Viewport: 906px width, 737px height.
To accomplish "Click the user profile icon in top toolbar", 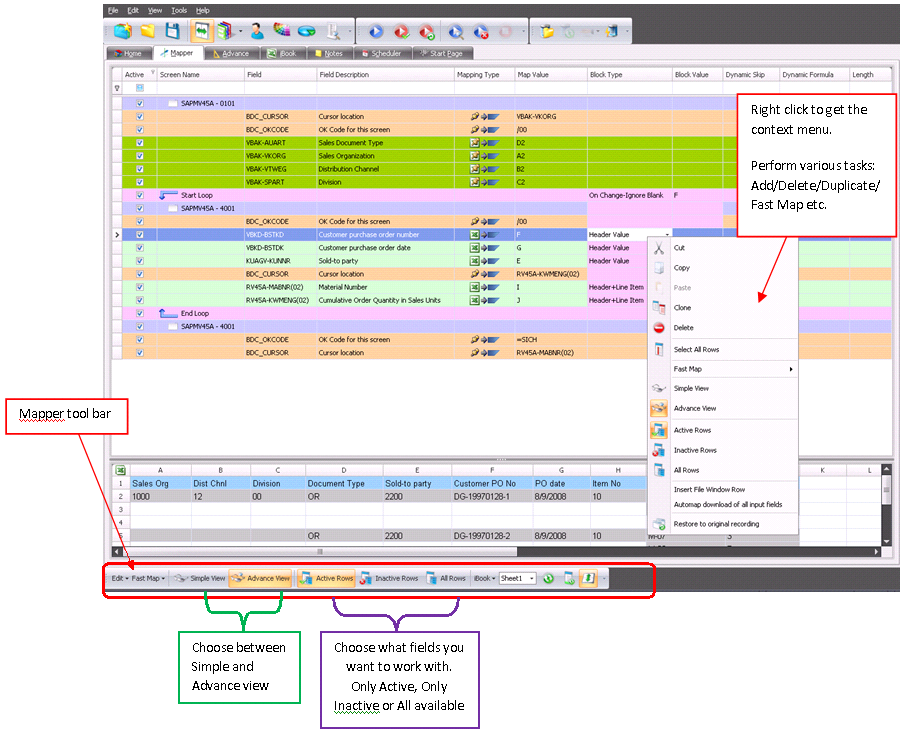I will tap(257, 32).
